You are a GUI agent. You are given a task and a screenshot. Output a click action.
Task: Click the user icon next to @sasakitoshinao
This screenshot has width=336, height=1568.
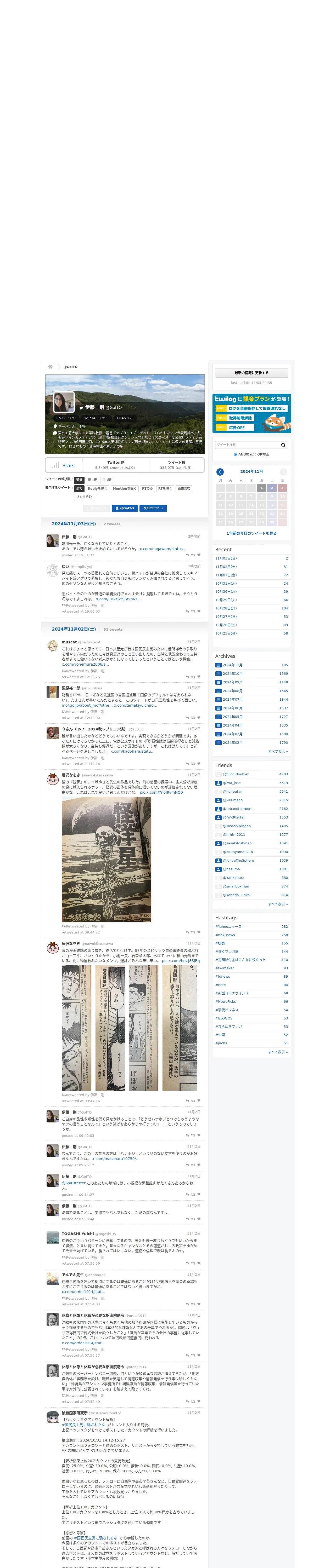click(x=218, y=843)
